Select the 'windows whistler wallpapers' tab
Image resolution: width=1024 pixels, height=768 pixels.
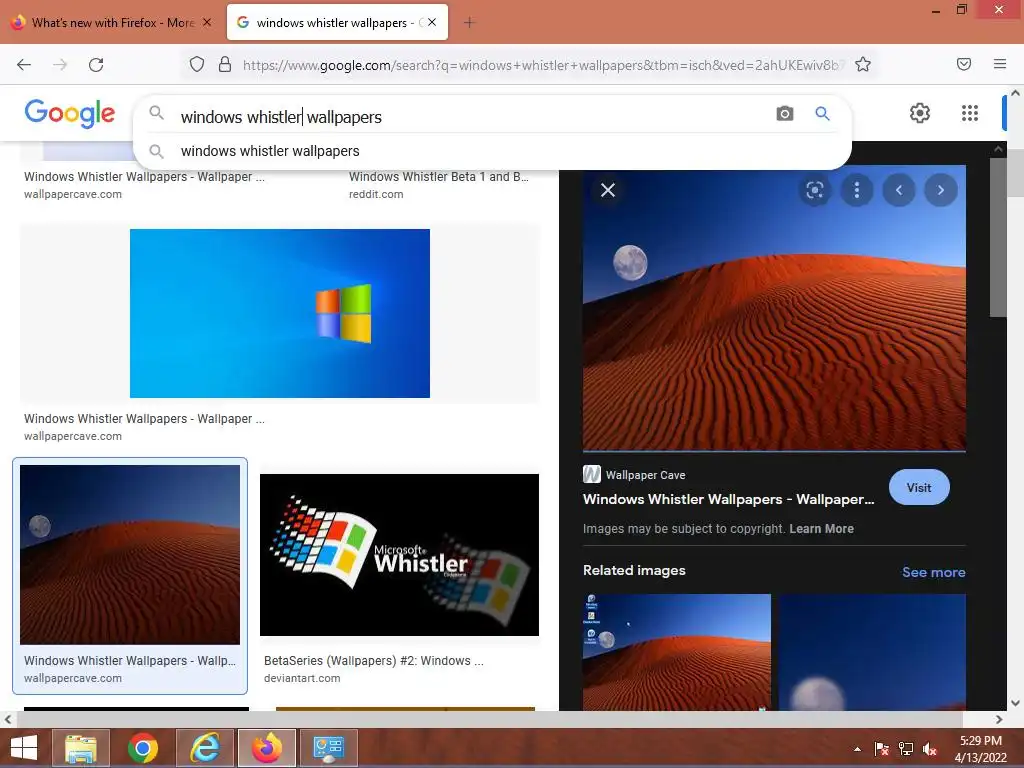[x=337, y=23]
